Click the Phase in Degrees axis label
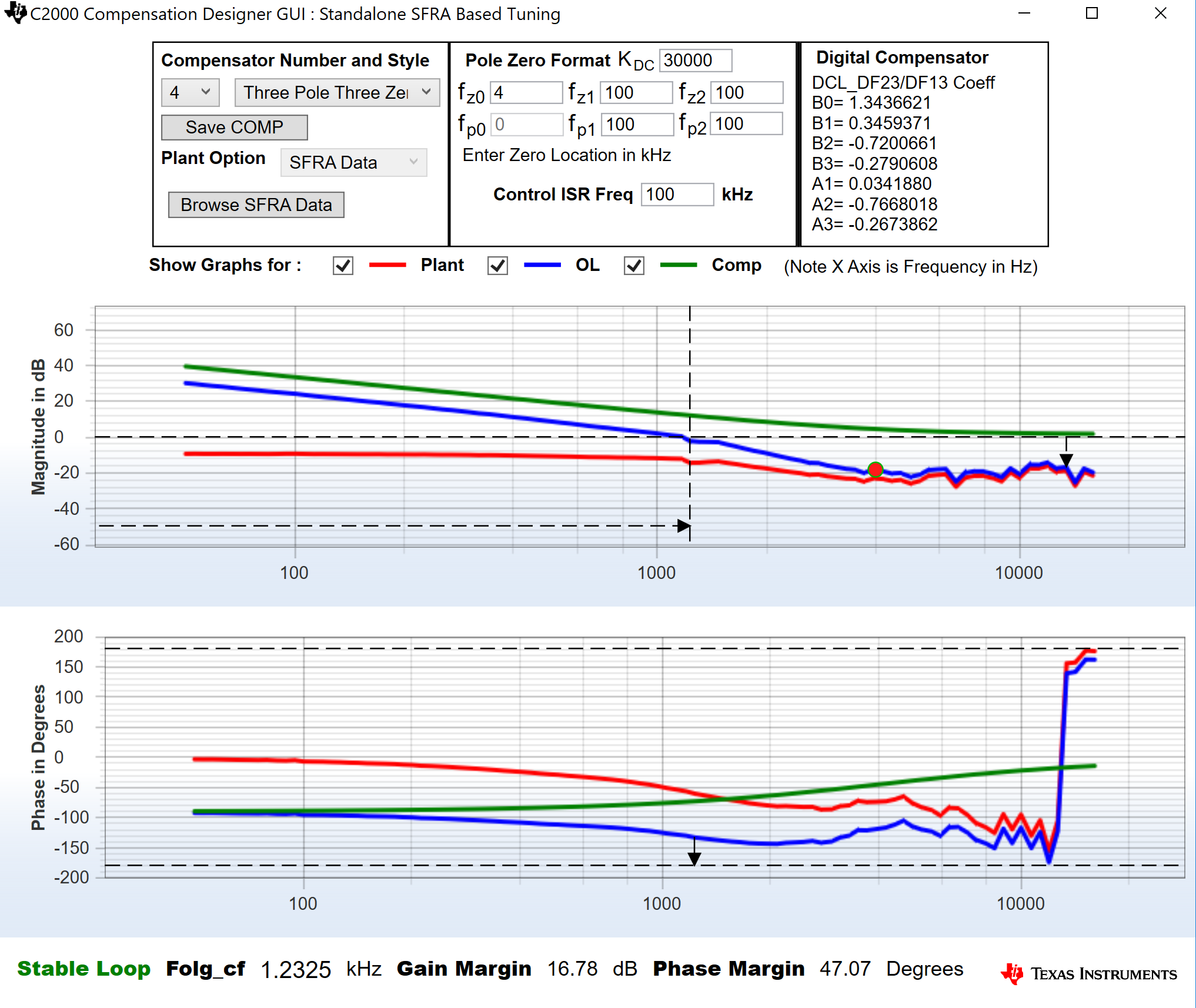This screenshot has height=1008, width=1196. pyautogui.click(x=38, y=757)
